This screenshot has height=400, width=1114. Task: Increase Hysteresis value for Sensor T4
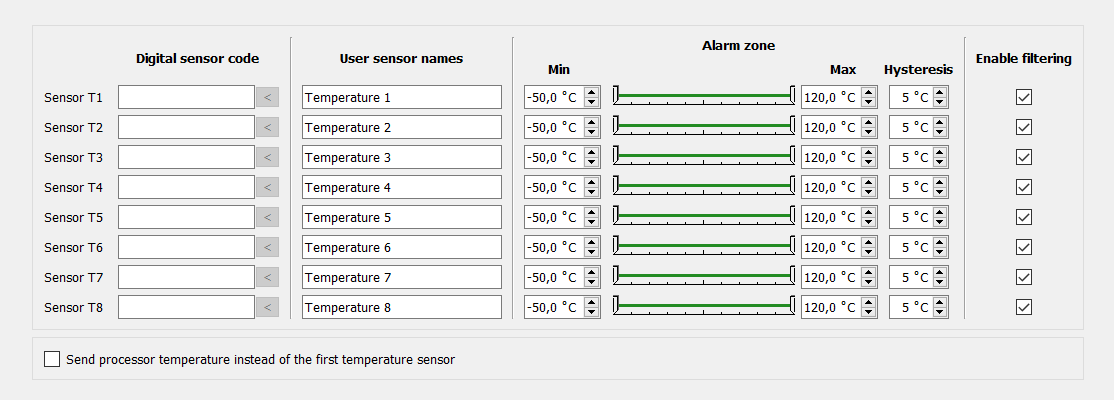[x=939, y=183]
